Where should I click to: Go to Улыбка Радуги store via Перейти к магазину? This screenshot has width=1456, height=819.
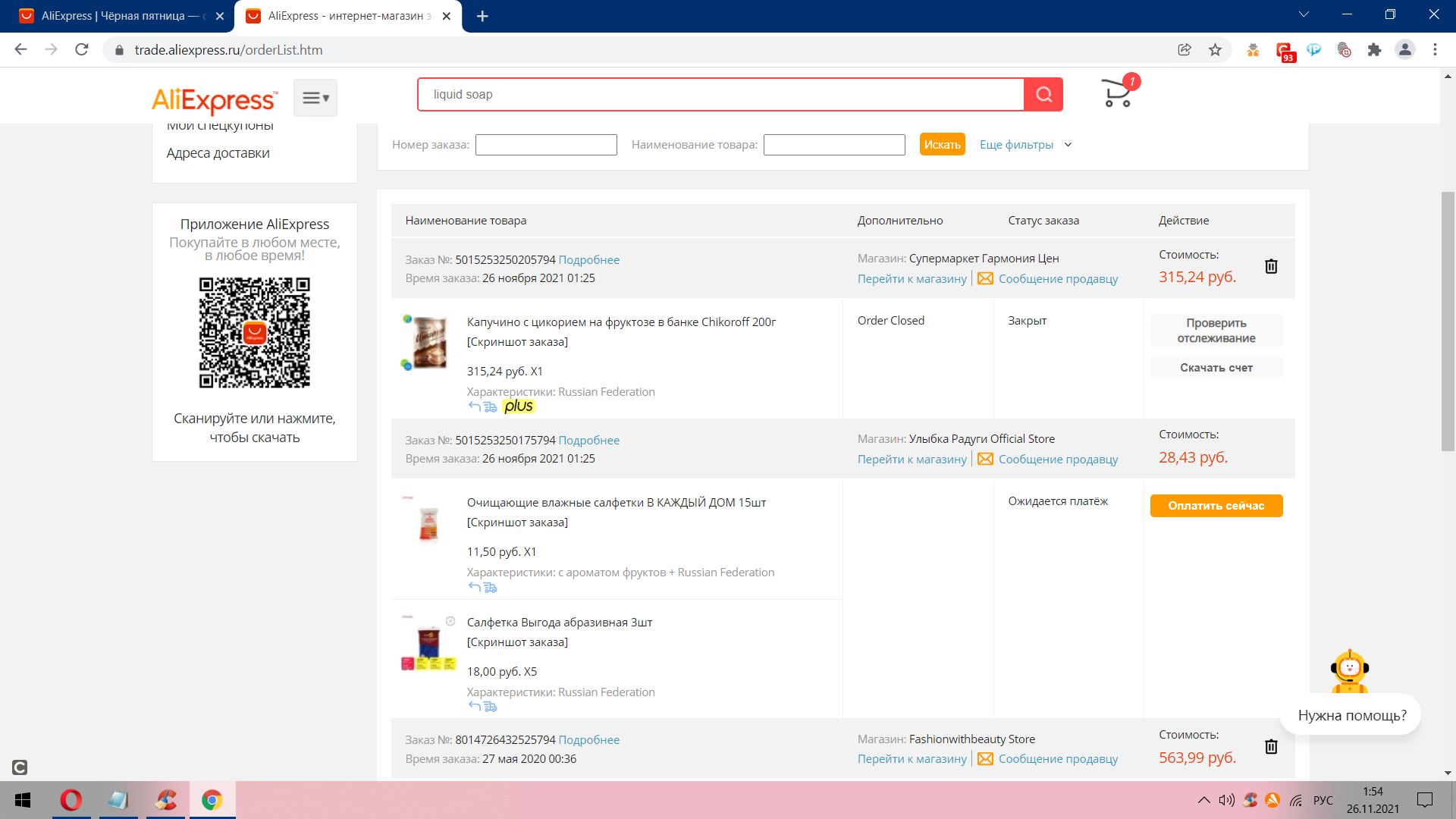(x=912, y=460)
